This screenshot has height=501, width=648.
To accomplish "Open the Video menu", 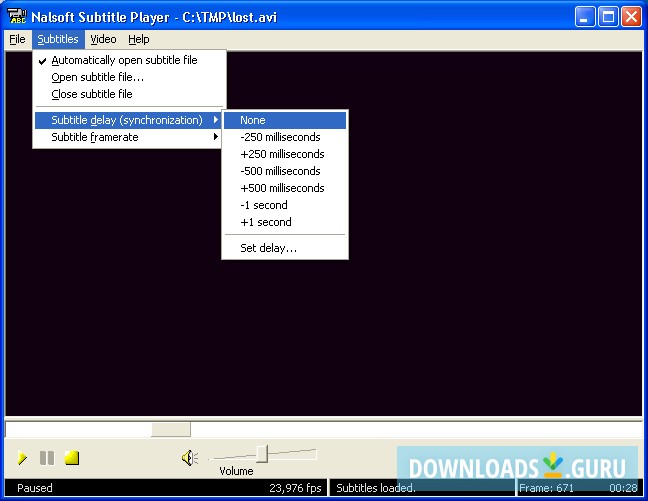I will tap(103, 39).
